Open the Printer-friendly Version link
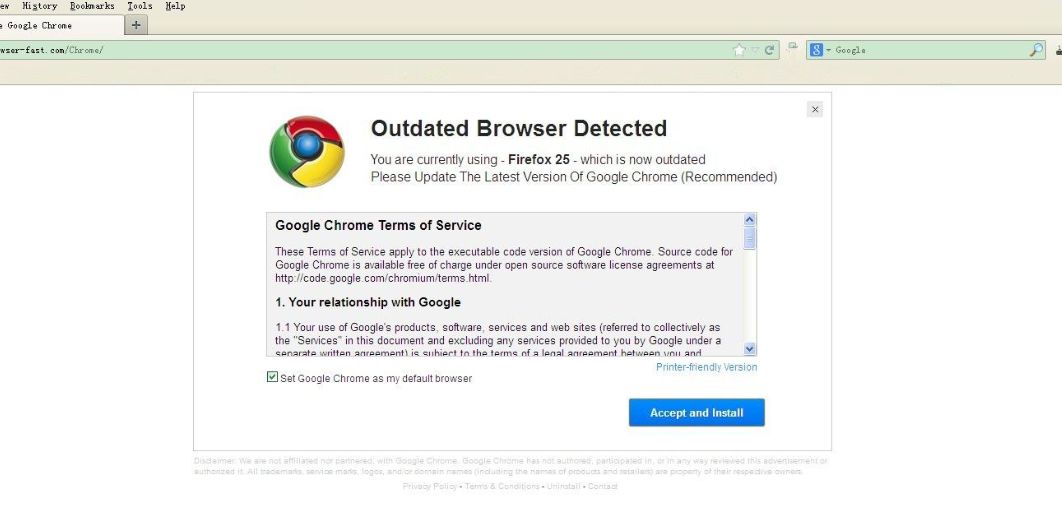 pyautogui.click(x=706, y=367)
